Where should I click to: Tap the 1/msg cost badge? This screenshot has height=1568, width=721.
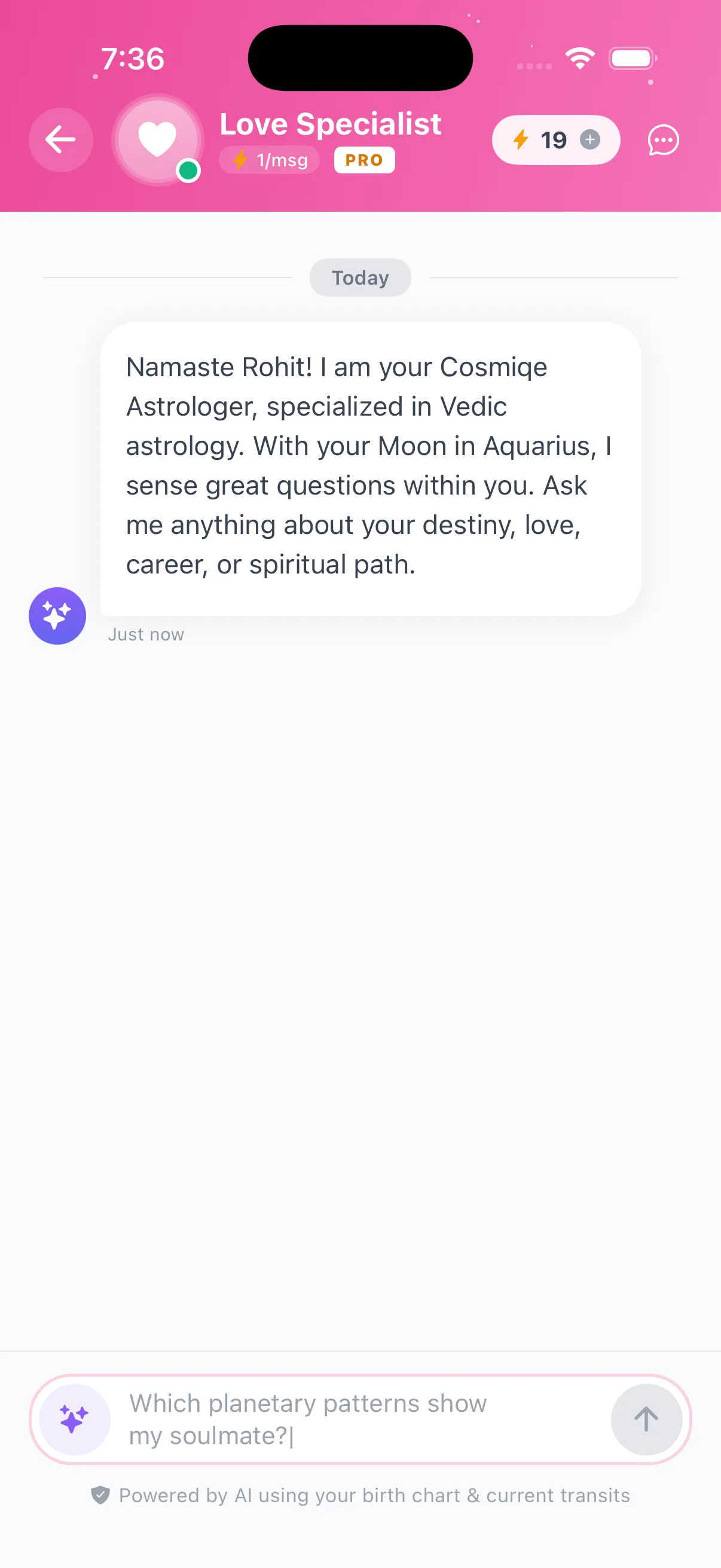click(270, 160)
